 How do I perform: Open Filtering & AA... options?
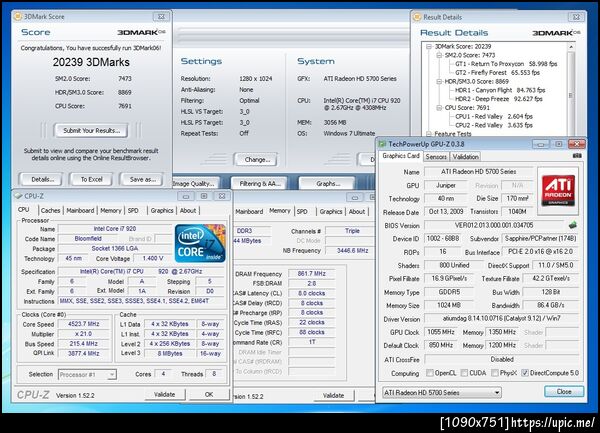(260, 184)
